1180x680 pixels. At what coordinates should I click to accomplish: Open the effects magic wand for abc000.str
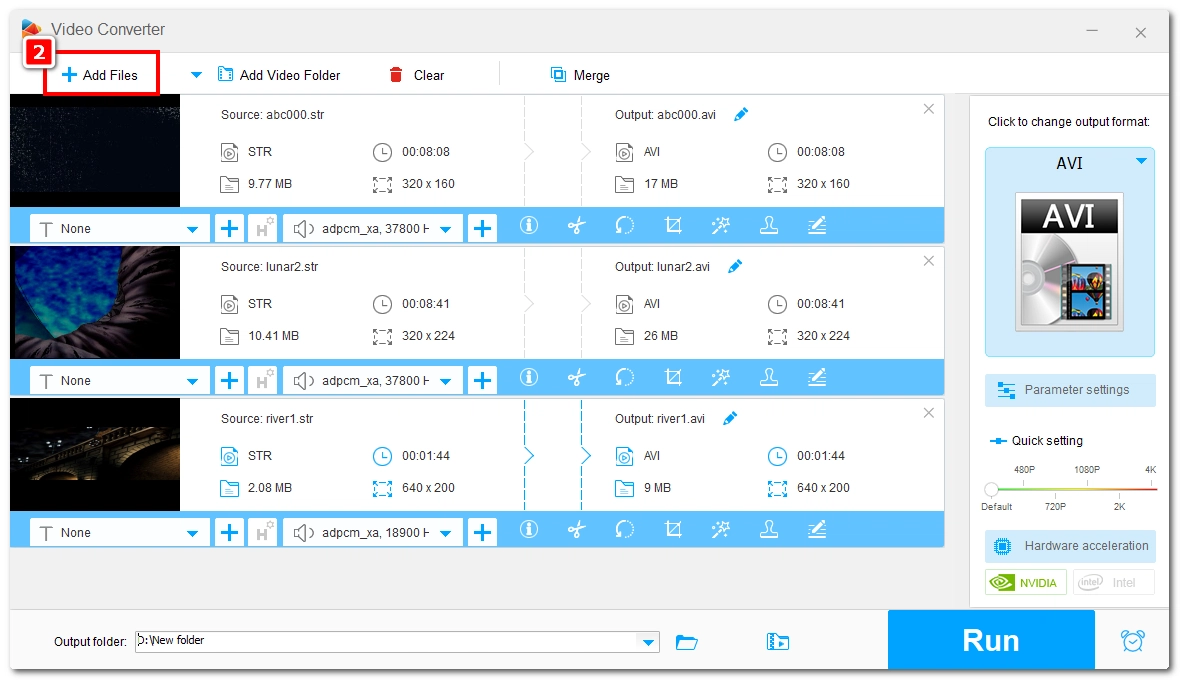click(721, 226)
